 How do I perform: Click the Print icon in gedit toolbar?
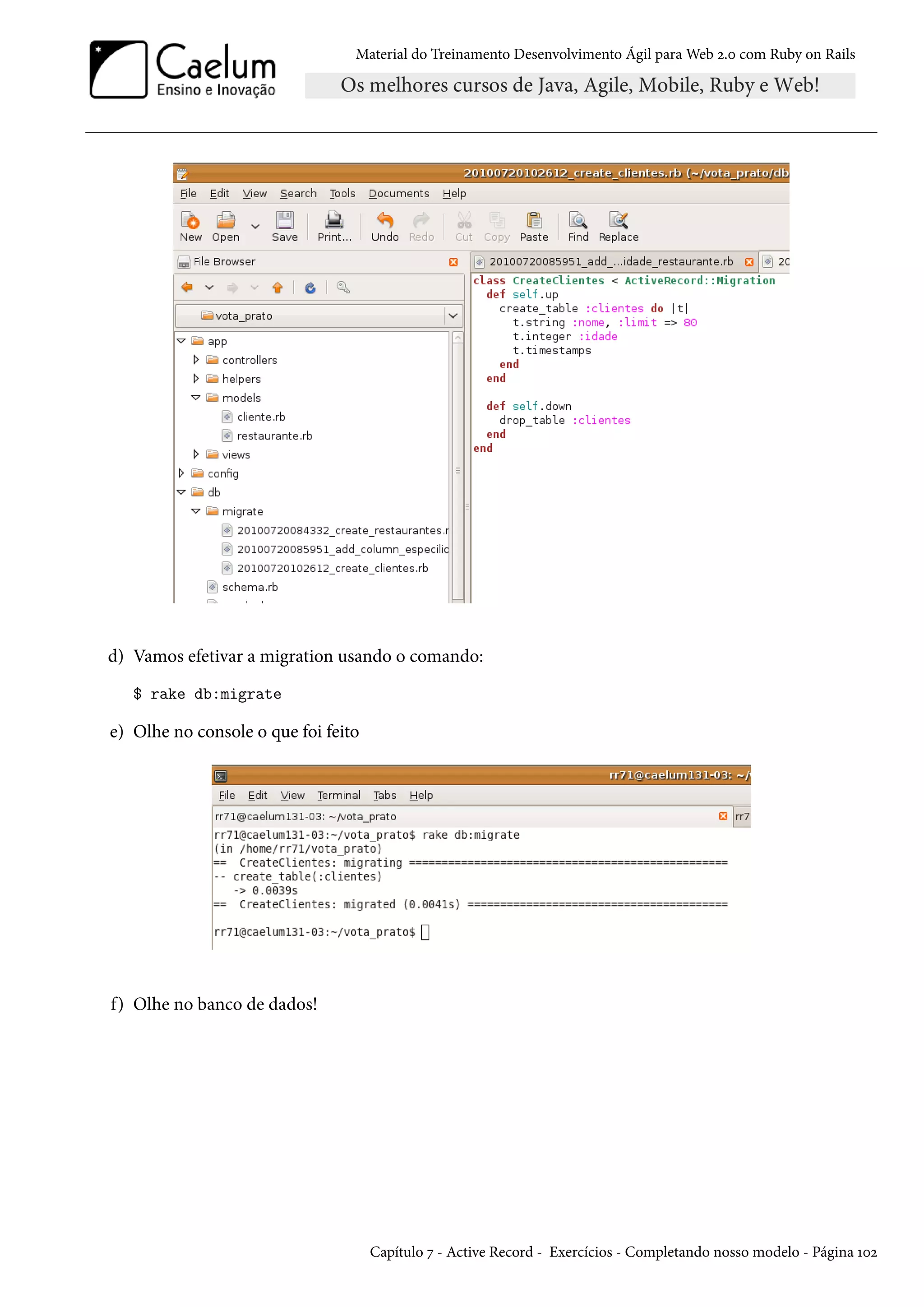334,220
